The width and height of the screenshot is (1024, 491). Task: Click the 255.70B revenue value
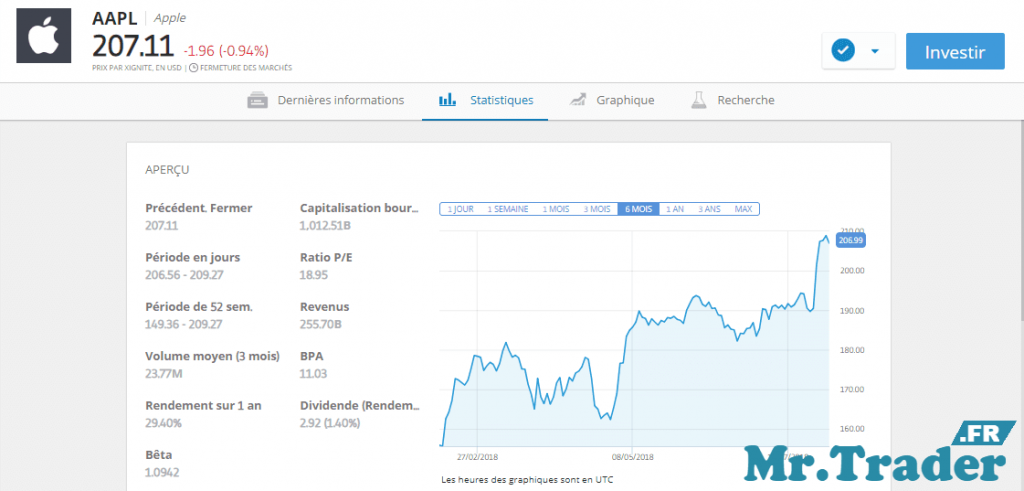click(321, 325)
